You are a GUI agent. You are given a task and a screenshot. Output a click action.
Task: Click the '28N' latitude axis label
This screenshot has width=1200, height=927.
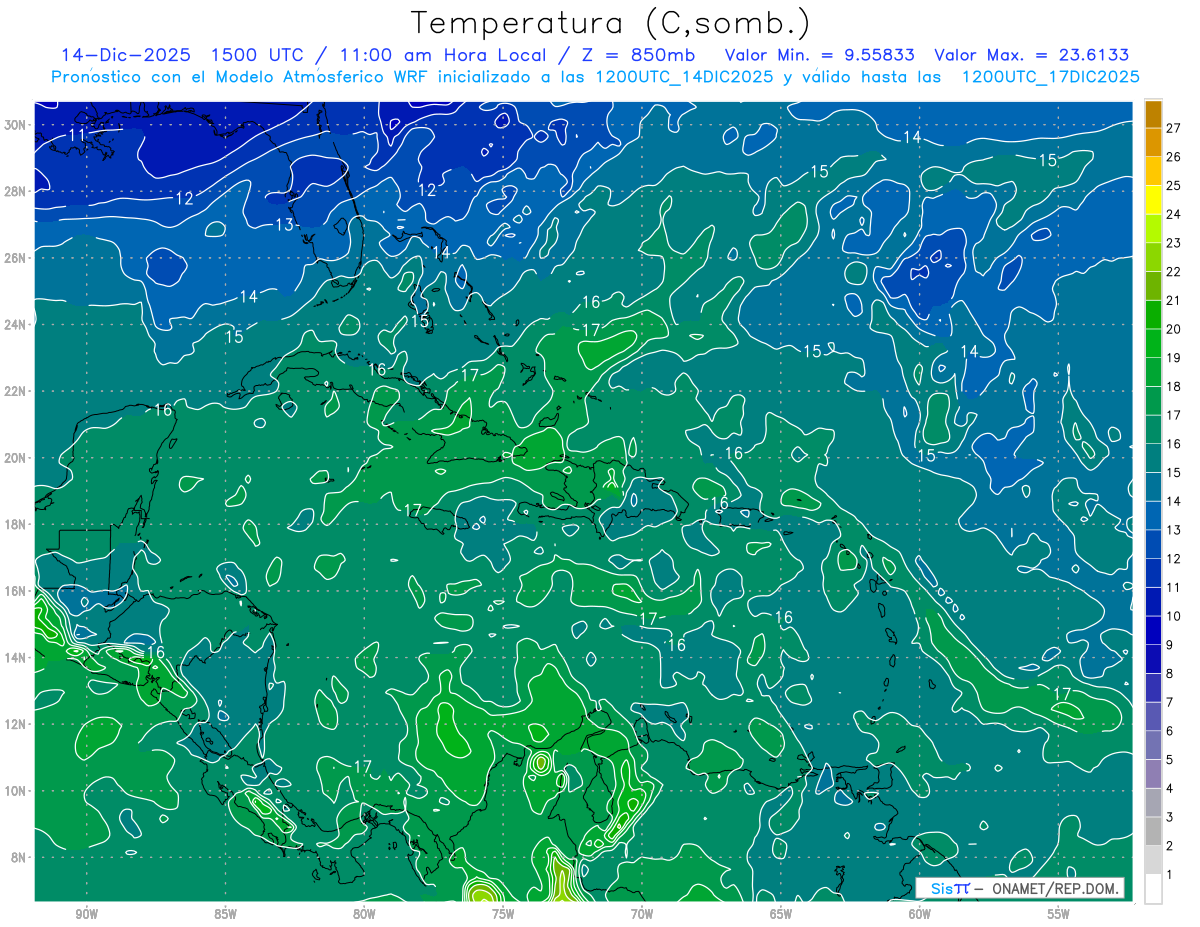point(15,191)
